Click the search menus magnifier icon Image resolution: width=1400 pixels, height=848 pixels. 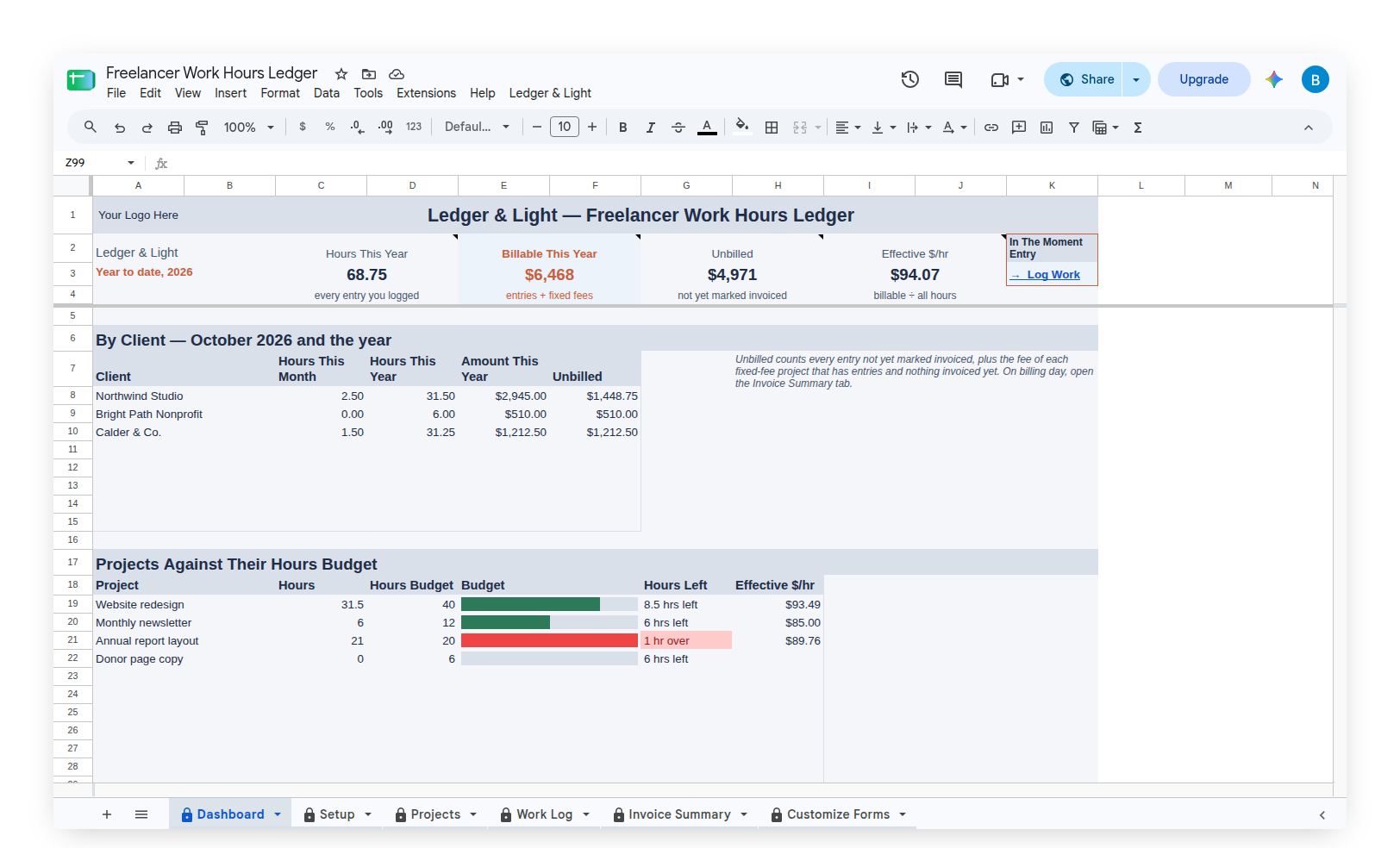91,128
